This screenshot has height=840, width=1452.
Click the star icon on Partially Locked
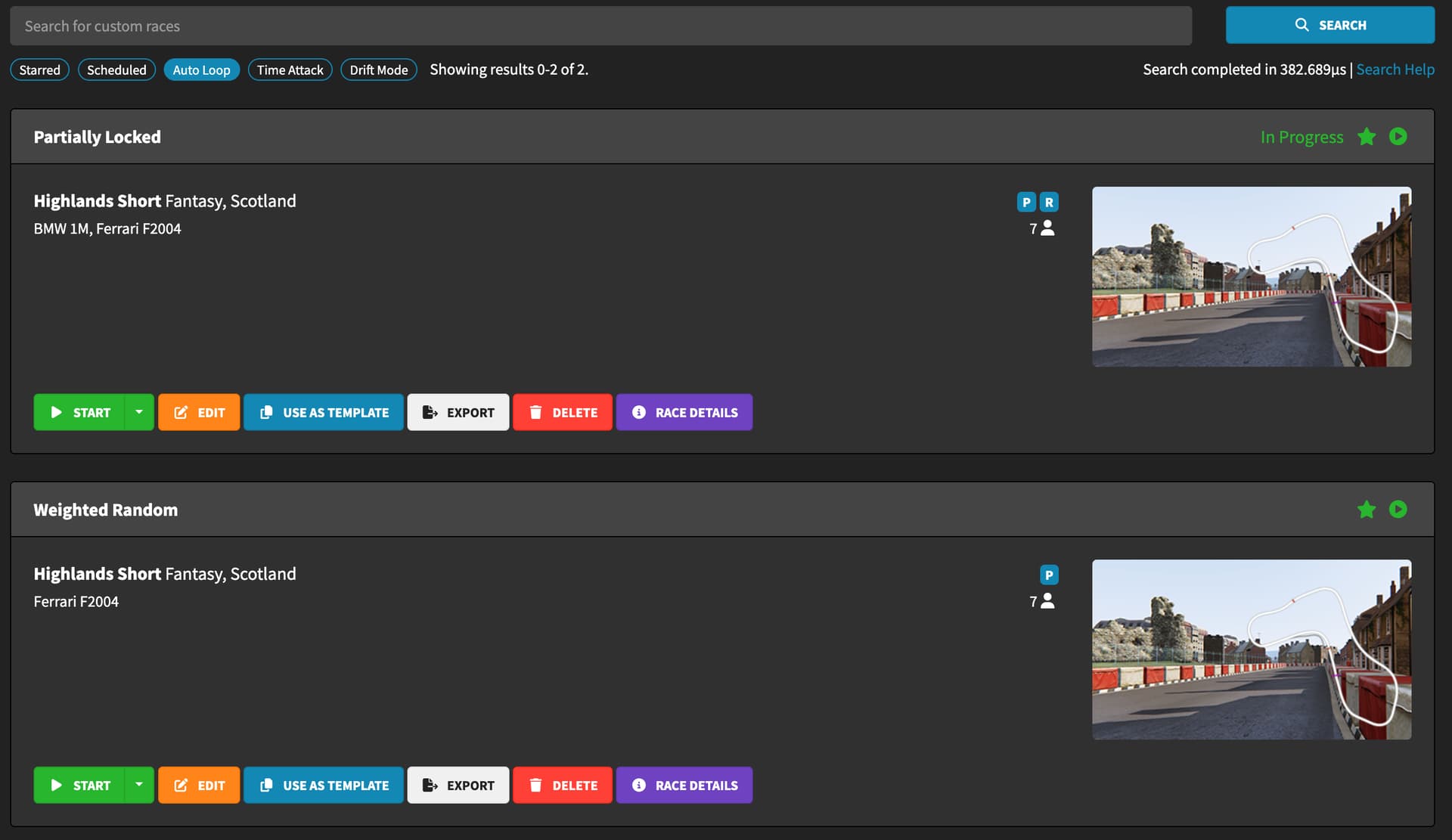(x=1367, y=137)
